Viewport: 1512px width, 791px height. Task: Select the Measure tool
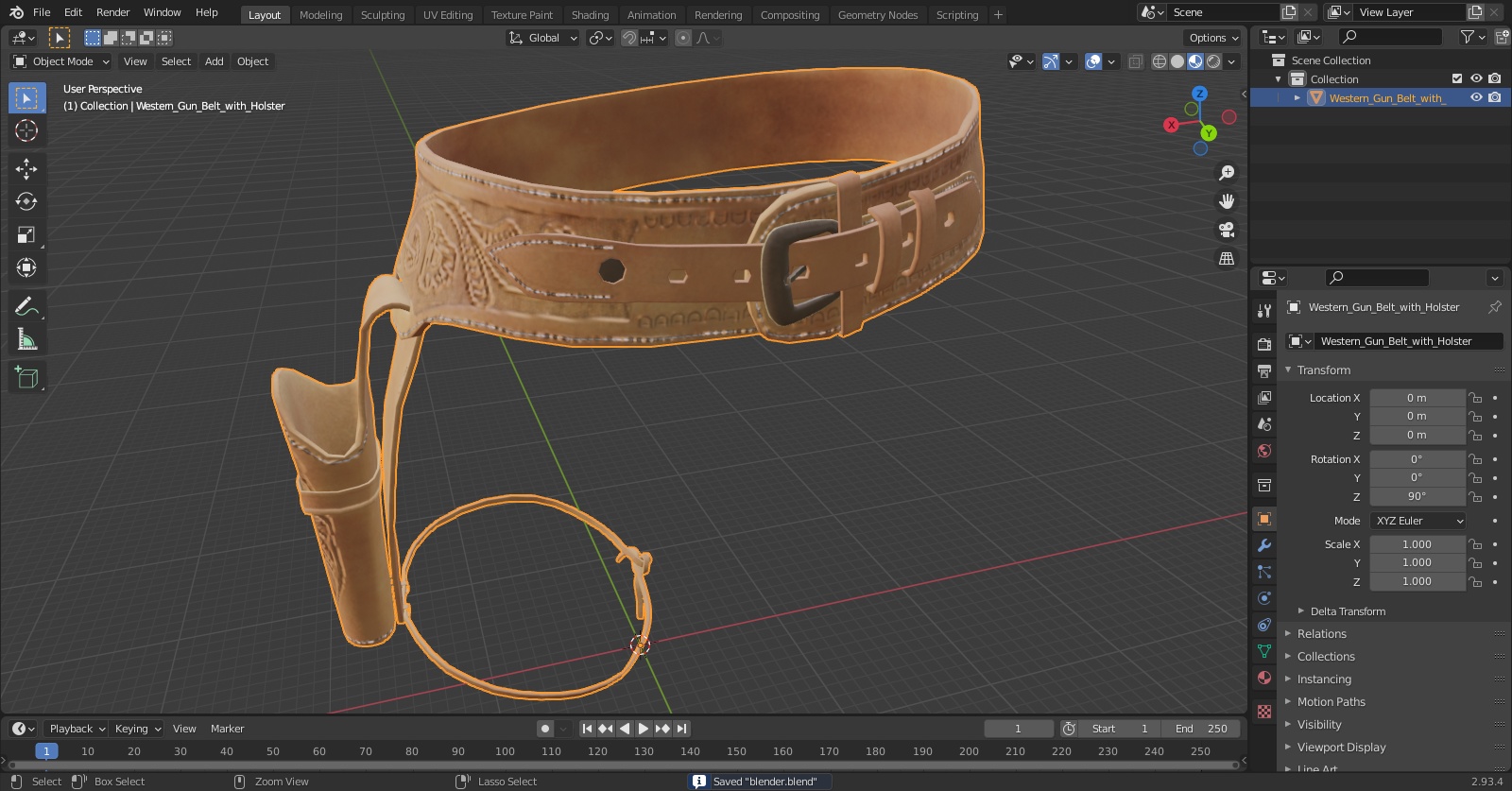(x=26, y=339)
